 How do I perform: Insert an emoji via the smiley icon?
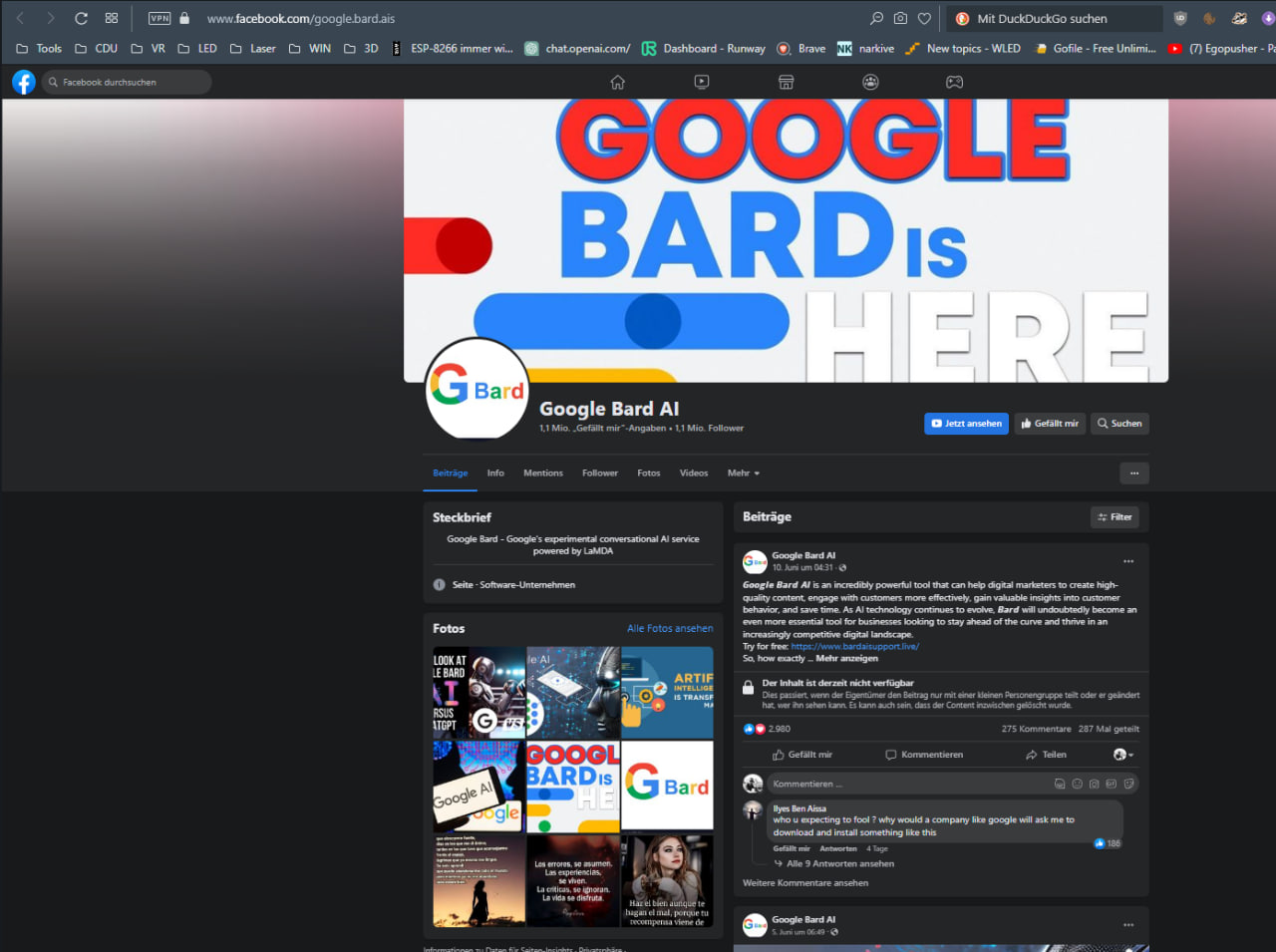point(1077,785)
